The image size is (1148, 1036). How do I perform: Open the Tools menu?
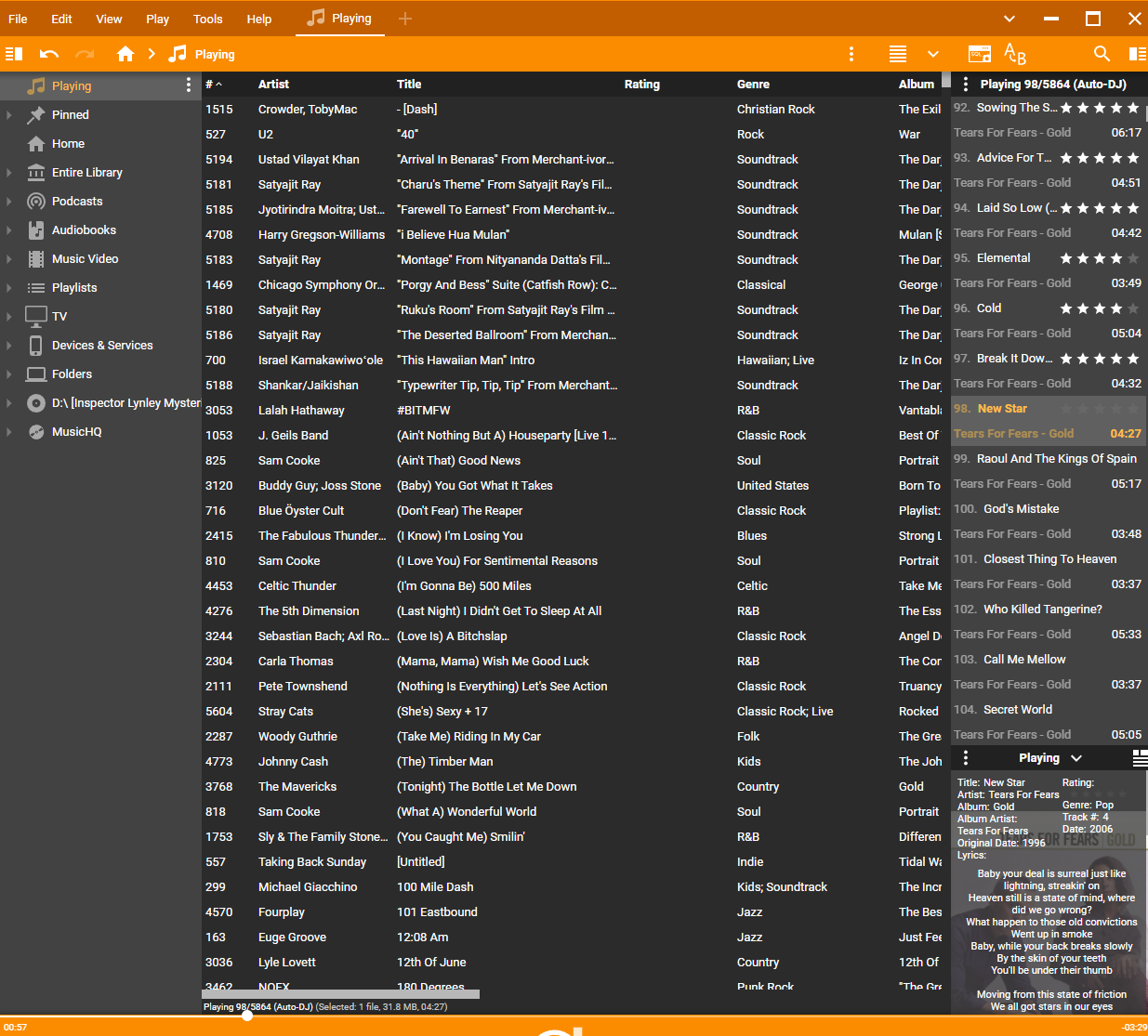click(x=207, y=19)
